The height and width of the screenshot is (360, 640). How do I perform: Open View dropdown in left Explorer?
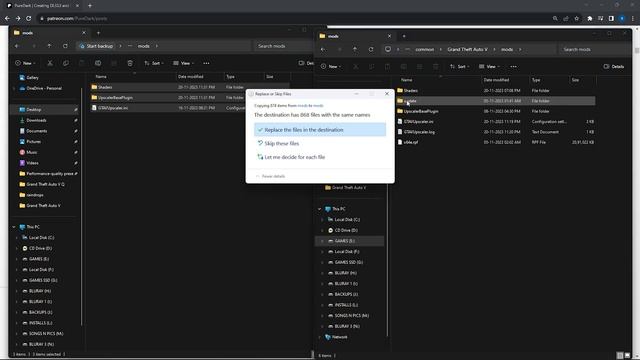(x=183, y=63)
